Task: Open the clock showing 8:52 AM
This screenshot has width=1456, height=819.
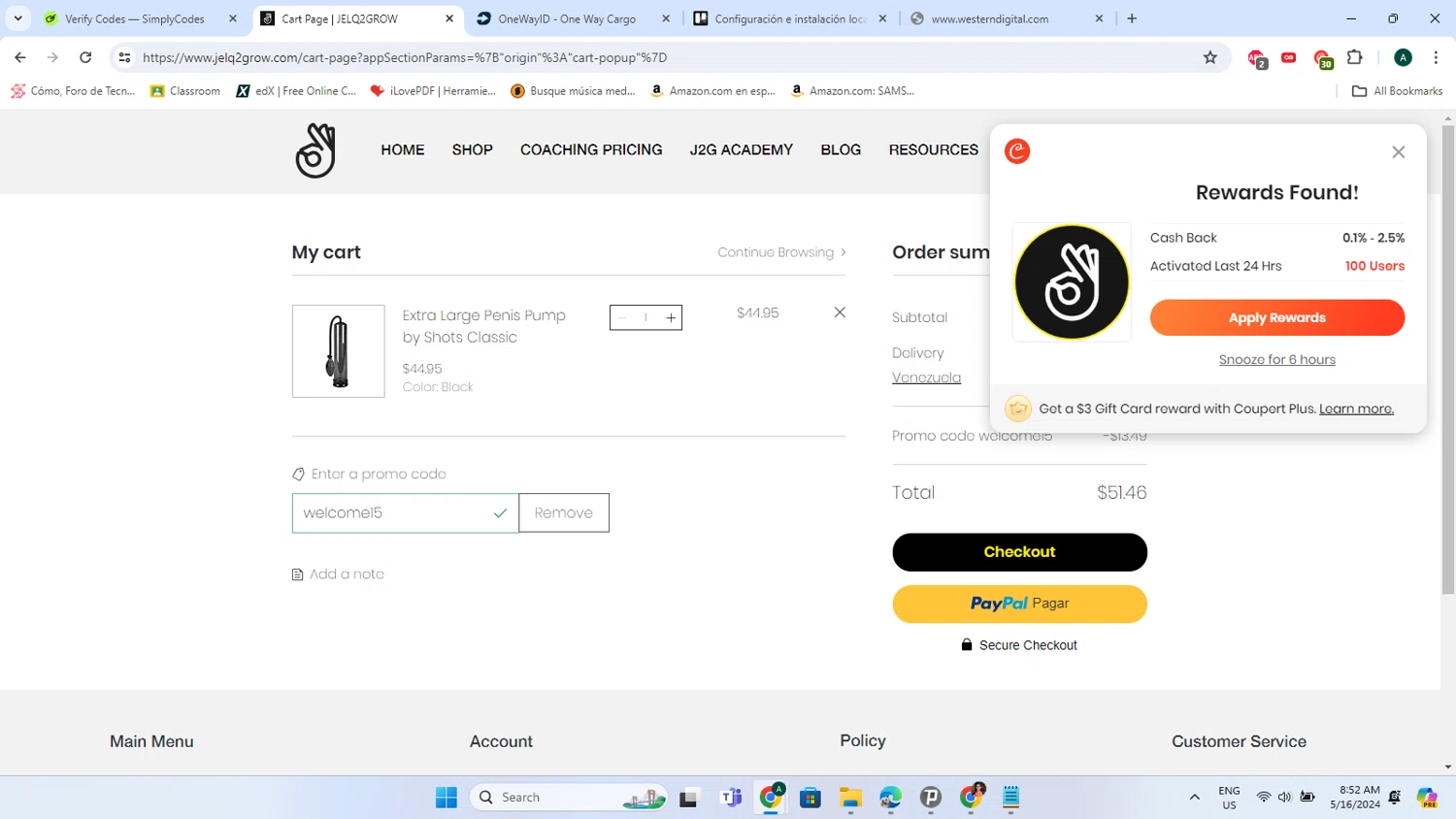Action: (x=1355, y=798)
